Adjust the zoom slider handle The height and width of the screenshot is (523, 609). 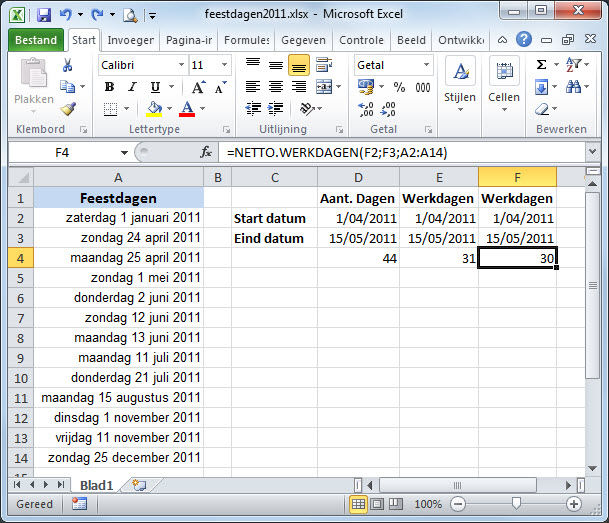[516, 504]
